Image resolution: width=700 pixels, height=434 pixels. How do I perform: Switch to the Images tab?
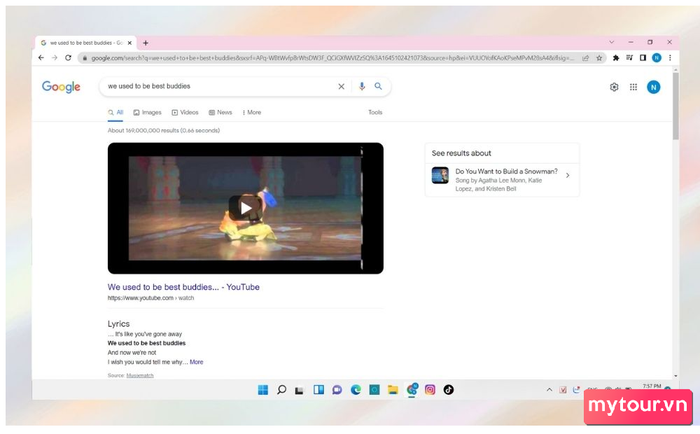click(147, 113)
